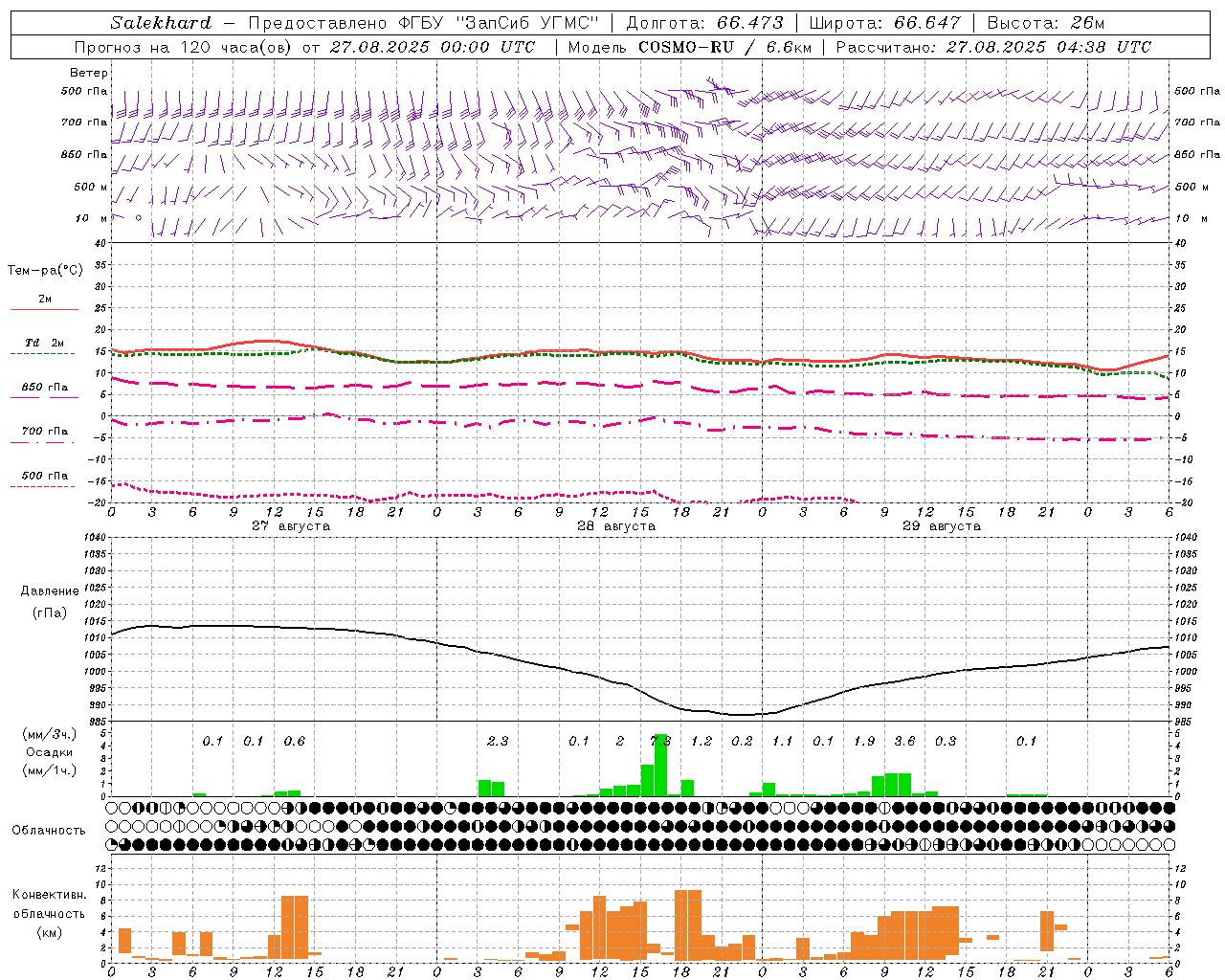This screenshot has height=980, width=1225.
Task: Click the dashed line sample under "Td 2м"
Action: 43,354
